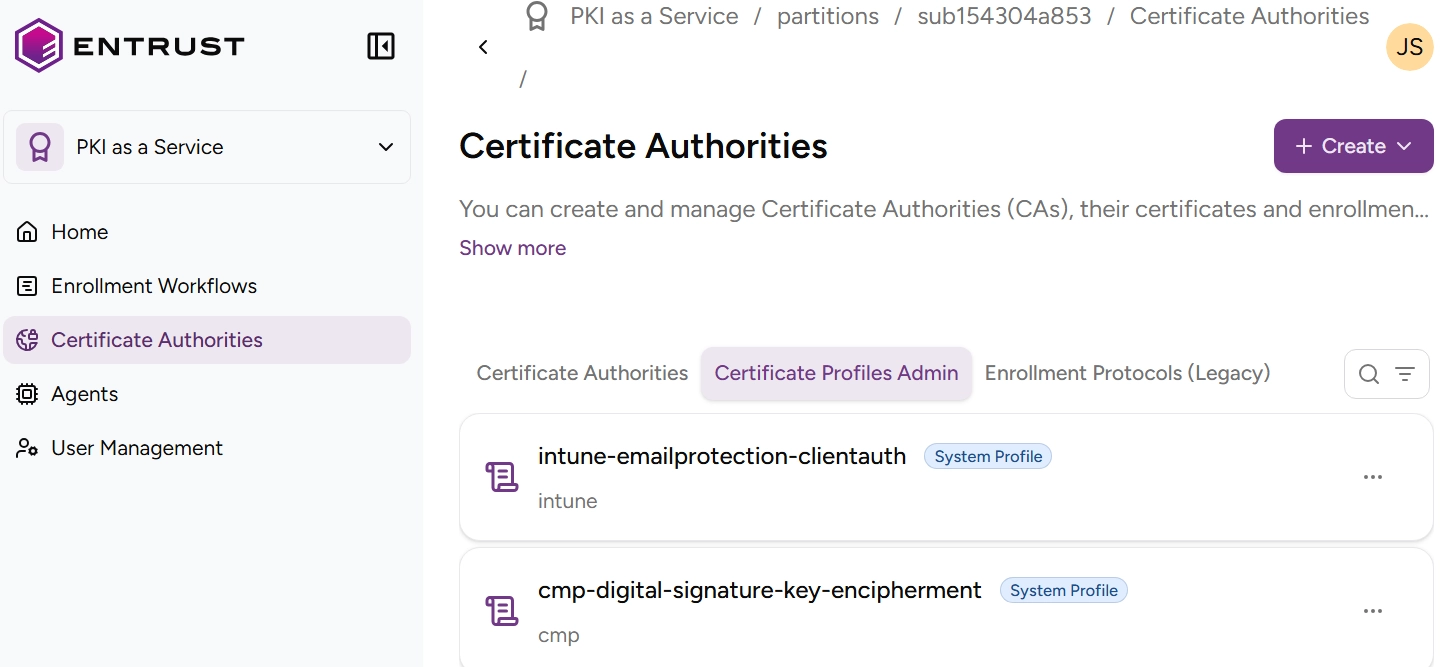This screenshot has height=667, width=1450.
Task: Expand description with Show more
Action: 512,248
